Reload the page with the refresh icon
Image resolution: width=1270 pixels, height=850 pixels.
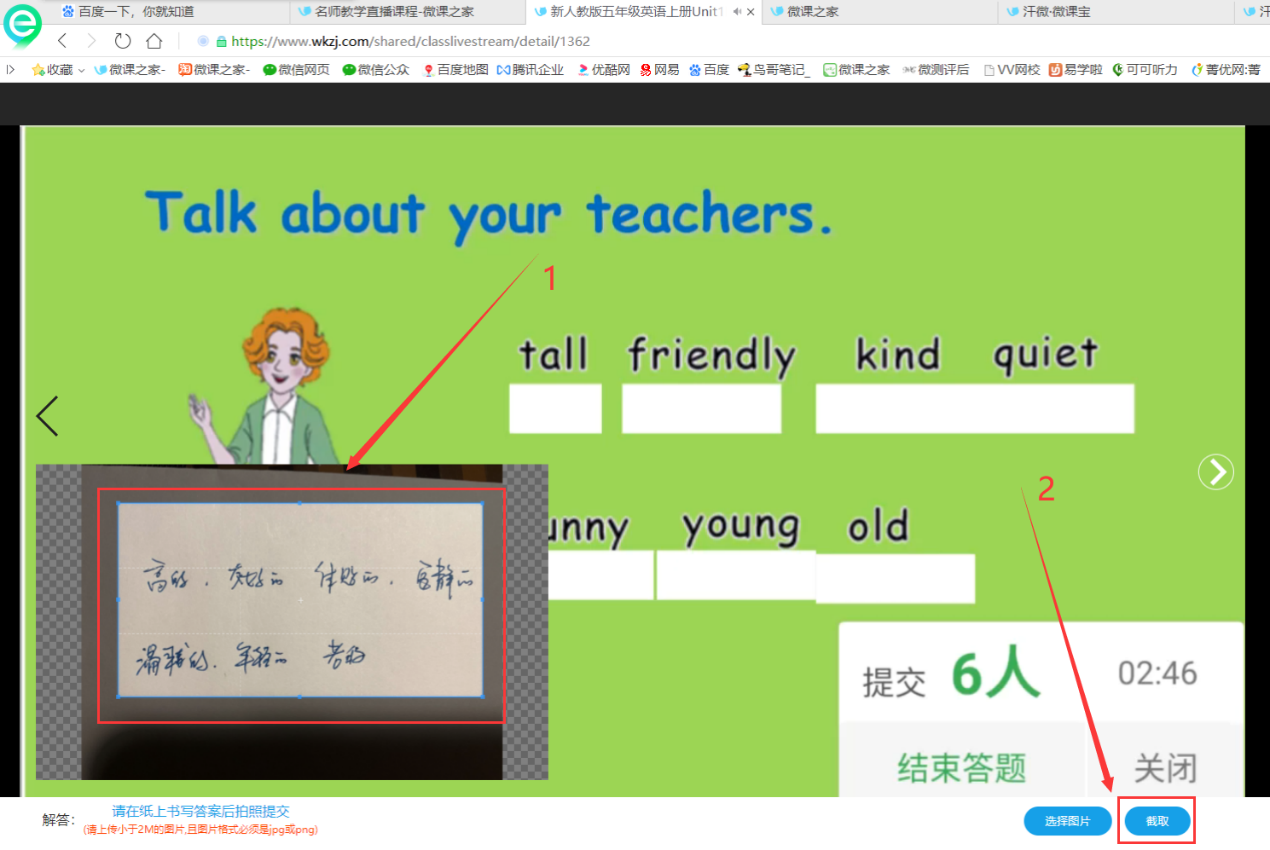(x=123, y=41)
